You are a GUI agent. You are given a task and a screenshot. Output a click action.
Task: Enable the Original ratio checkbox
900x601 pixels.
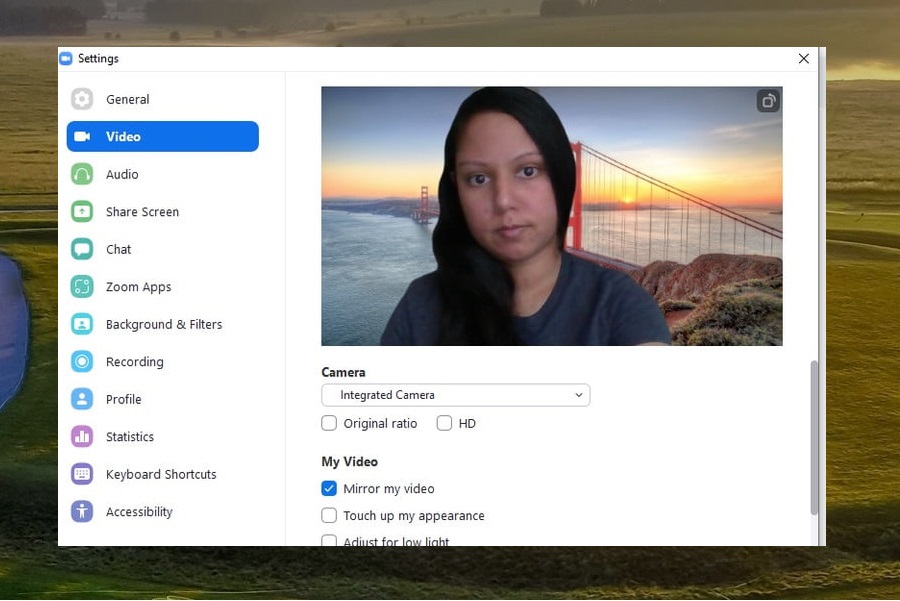329,423
